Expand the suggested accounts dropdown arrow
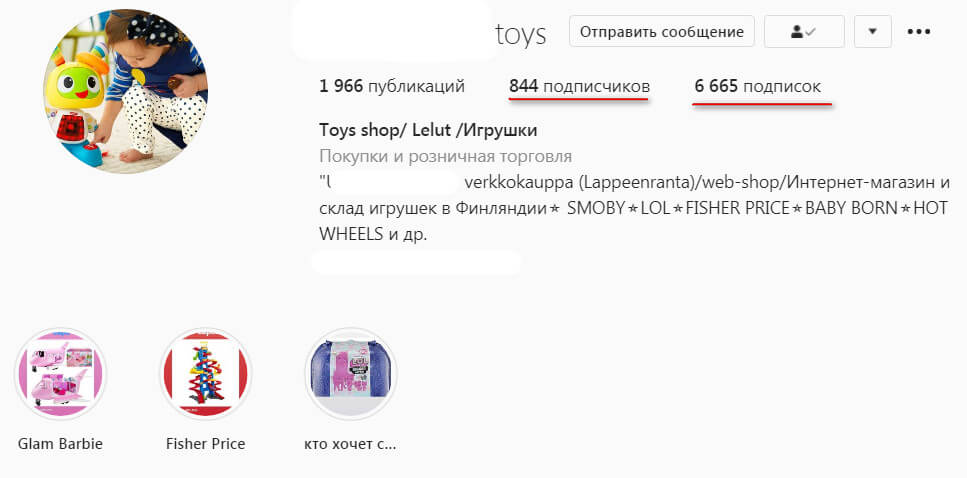The image size is (967, 478). click(x=873, y=31)
